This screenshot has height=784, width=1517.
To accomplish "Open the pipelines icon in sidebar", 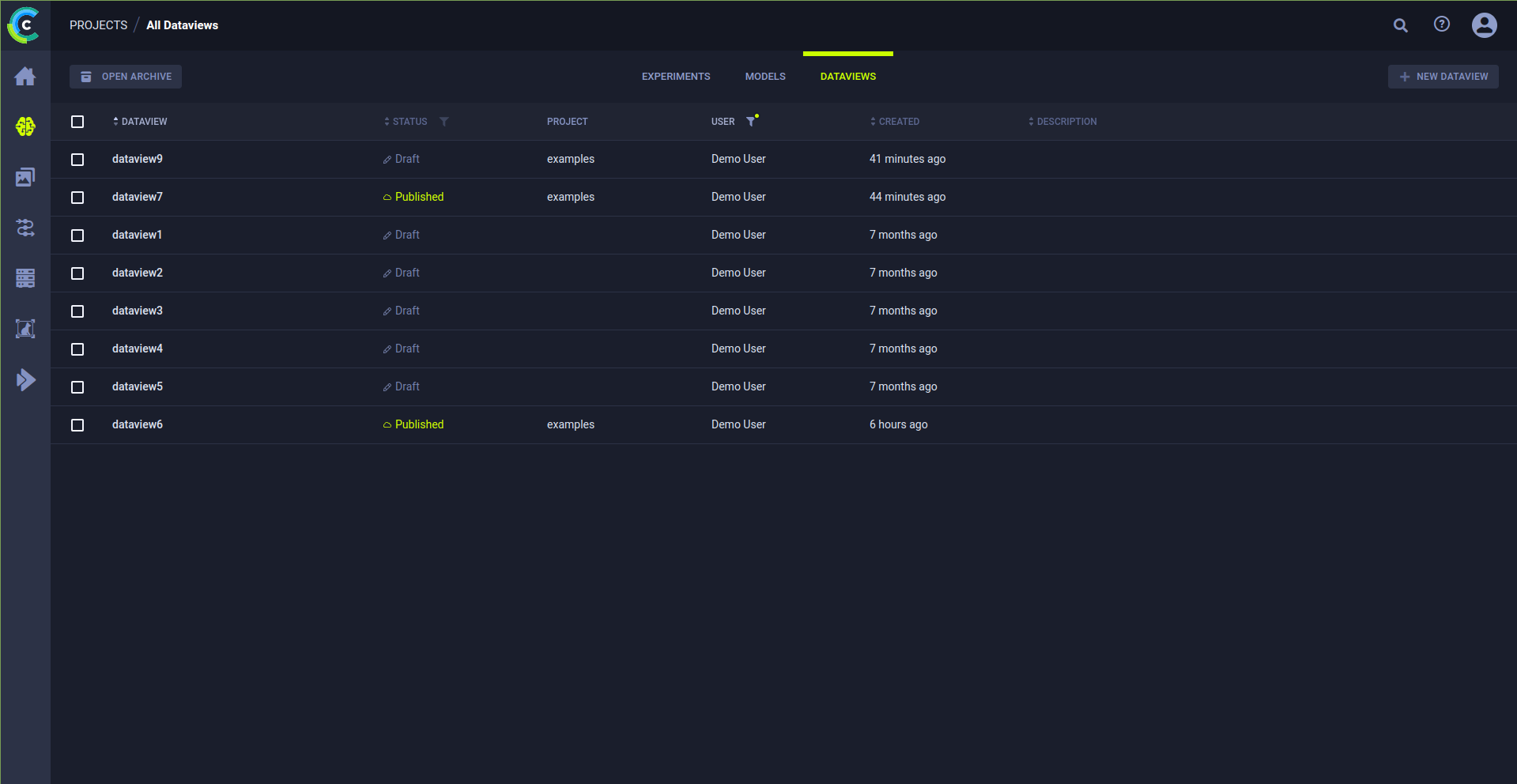I will tap(25, 228).
